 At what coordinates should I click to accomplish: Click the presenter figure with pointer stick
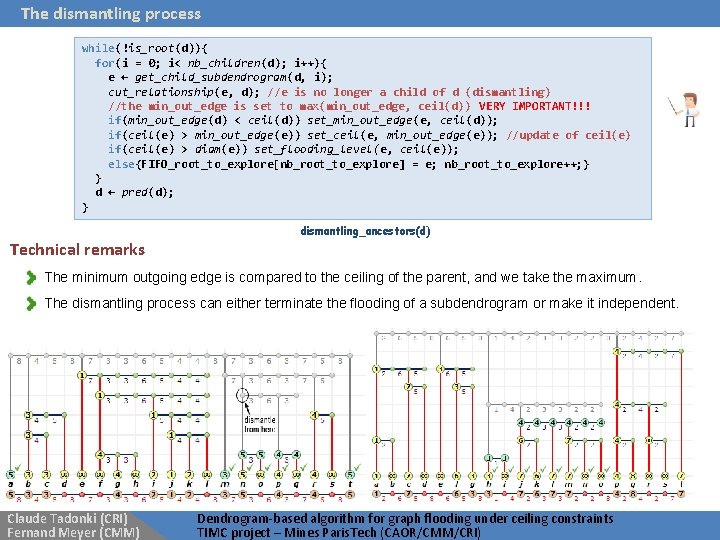point(685,109)
